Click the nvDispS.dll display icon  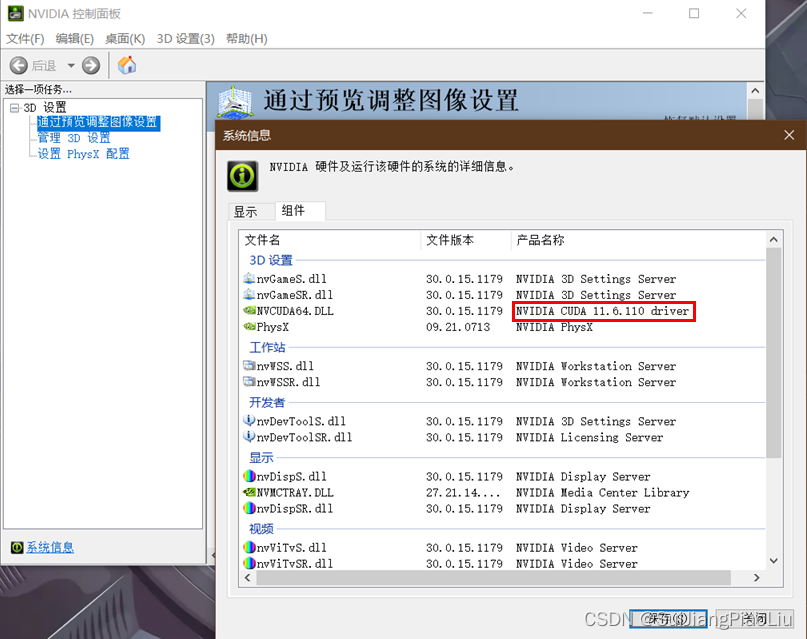tap(249, 476)
